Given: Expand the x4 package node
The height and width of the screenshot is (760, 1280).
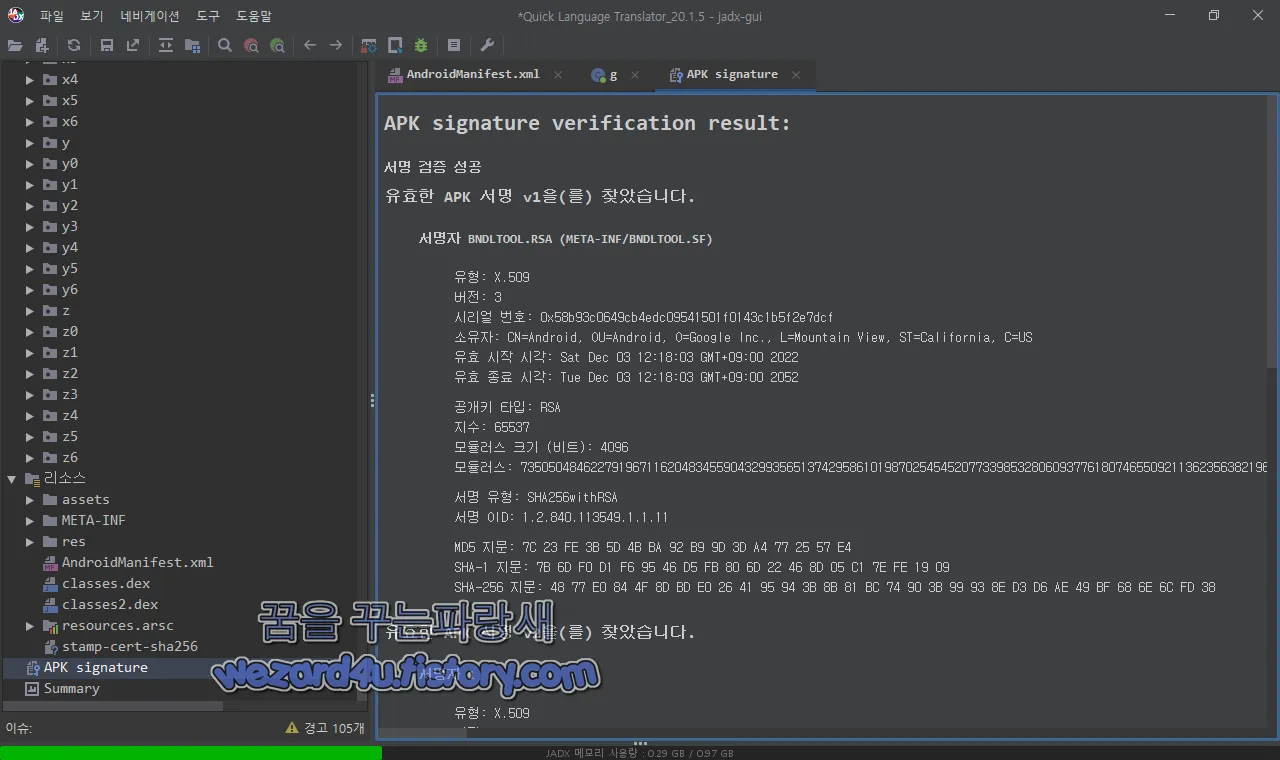Looking at the screenshot, I should [x=30, y=79].
